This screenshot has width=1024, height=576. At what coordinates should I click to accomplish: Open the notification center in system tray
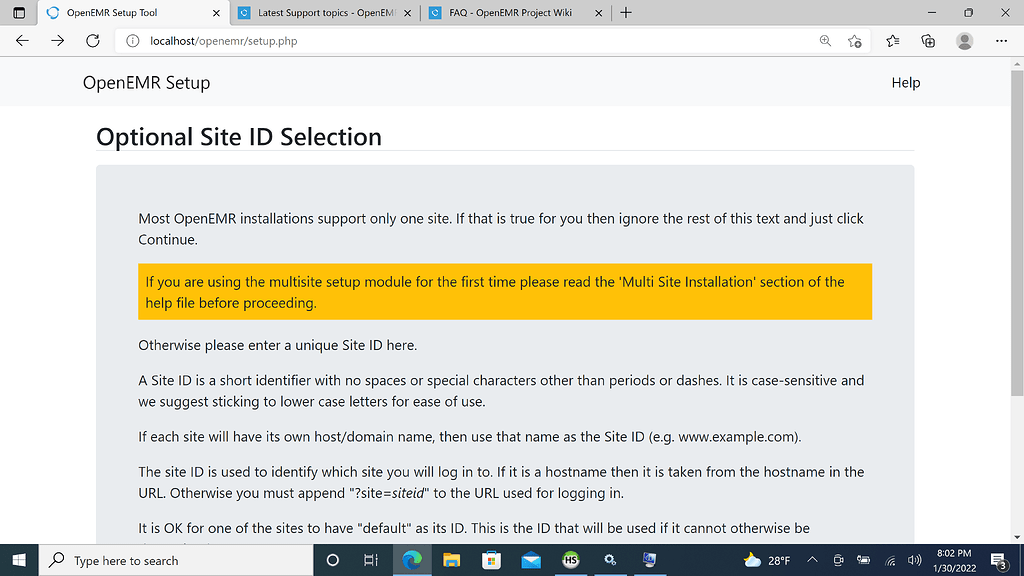tap(998, 560)
